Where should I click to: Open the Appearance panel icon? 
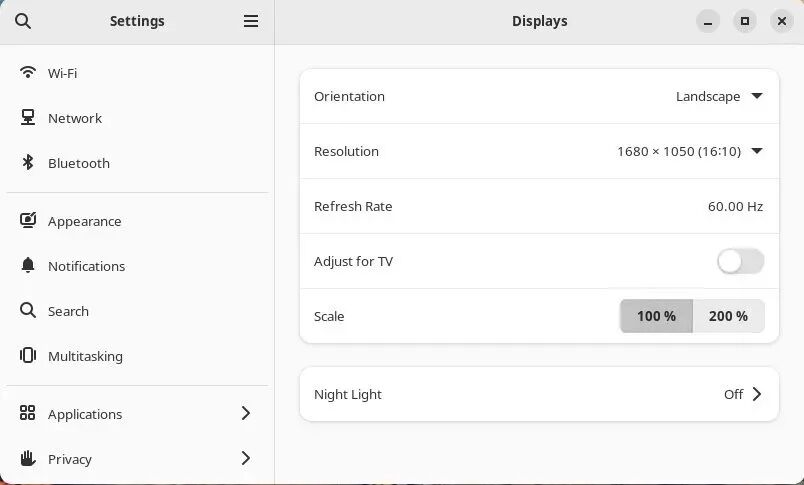coord(28,220)
